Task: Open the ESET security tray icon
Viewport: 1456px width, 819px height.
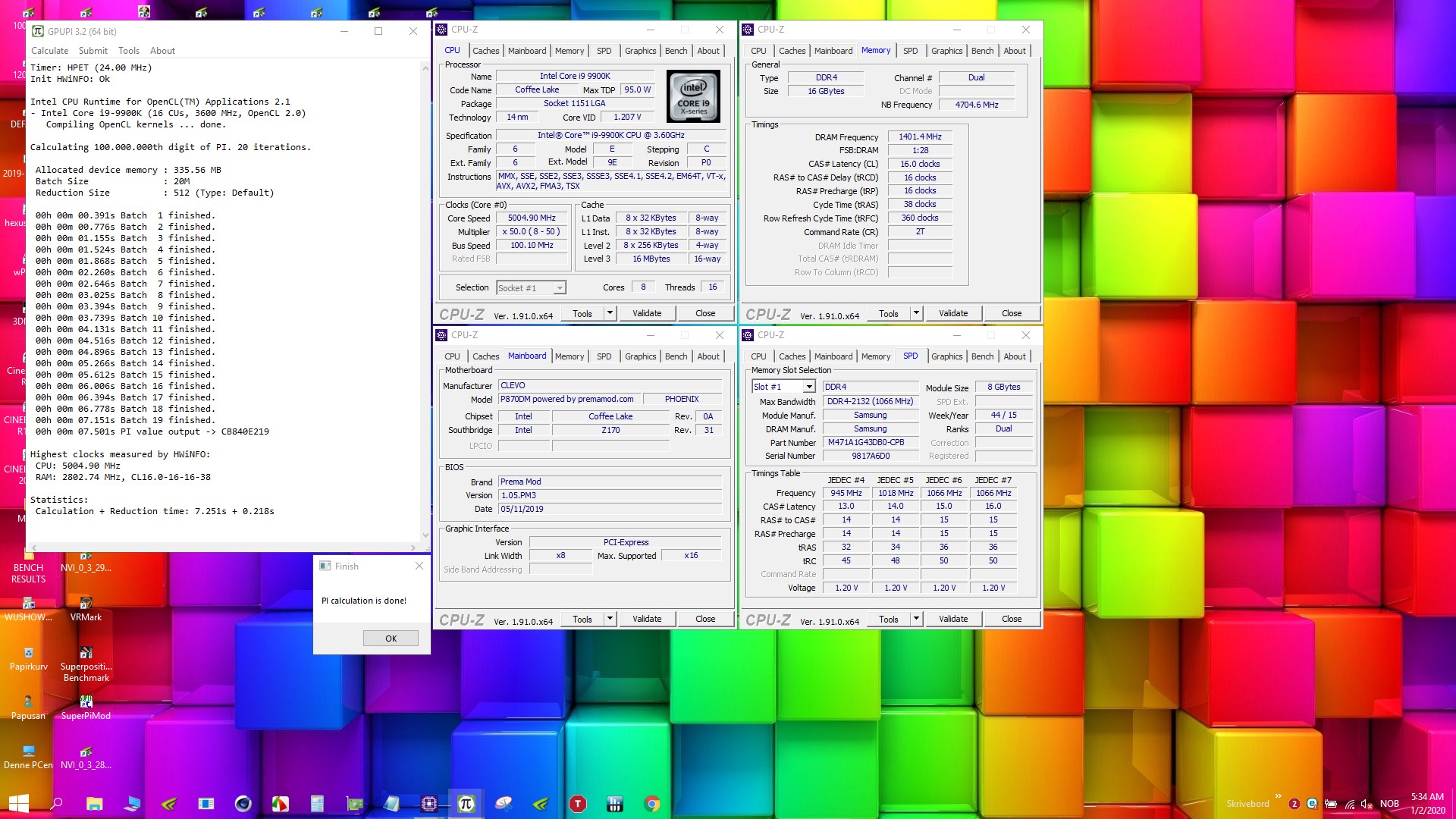Action: tap(1312, 804)
